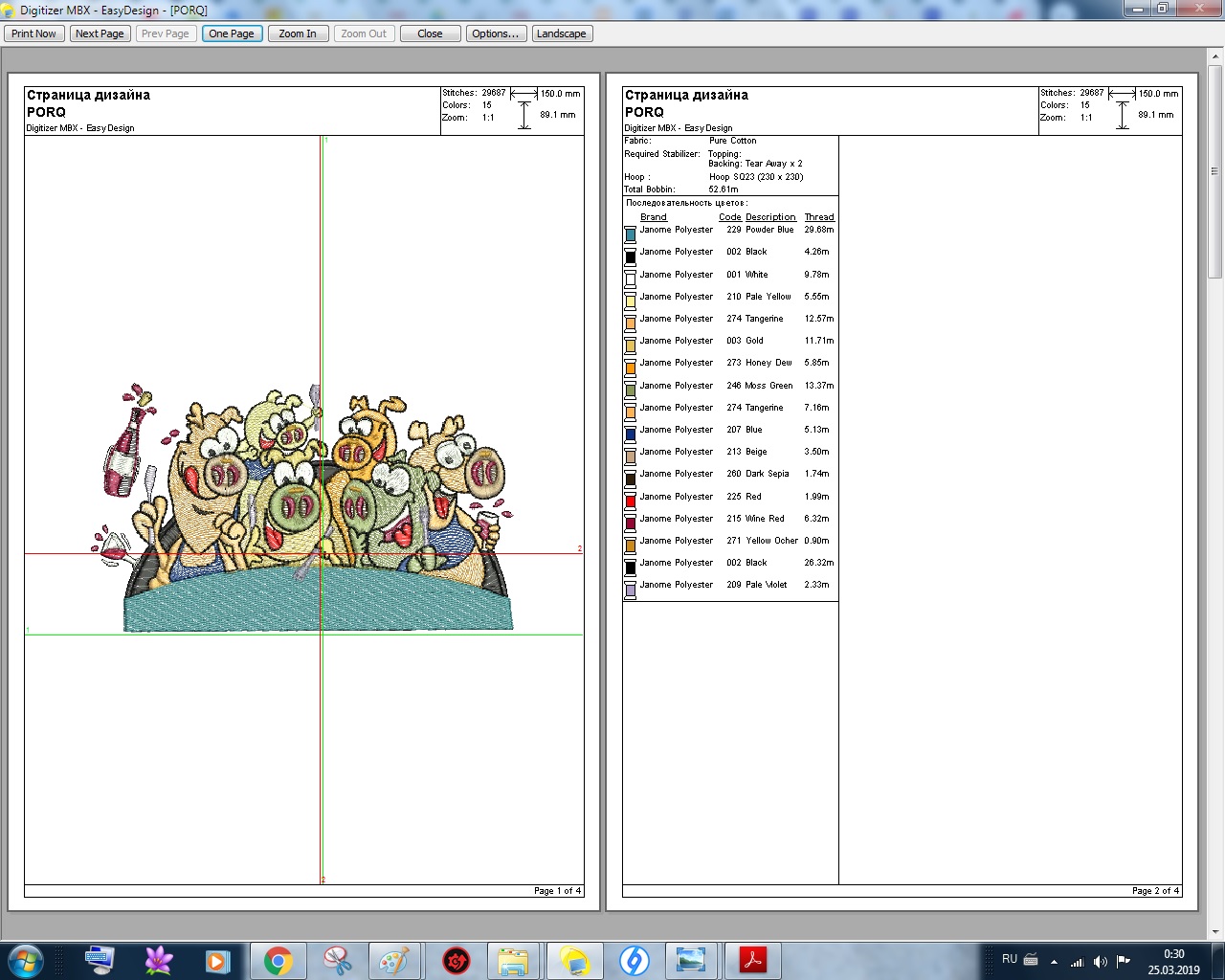Click the 'Hoop SQ23 (230 x 230)' value
The width and height of the screenshot is (1225, 980).
(756, 177)
